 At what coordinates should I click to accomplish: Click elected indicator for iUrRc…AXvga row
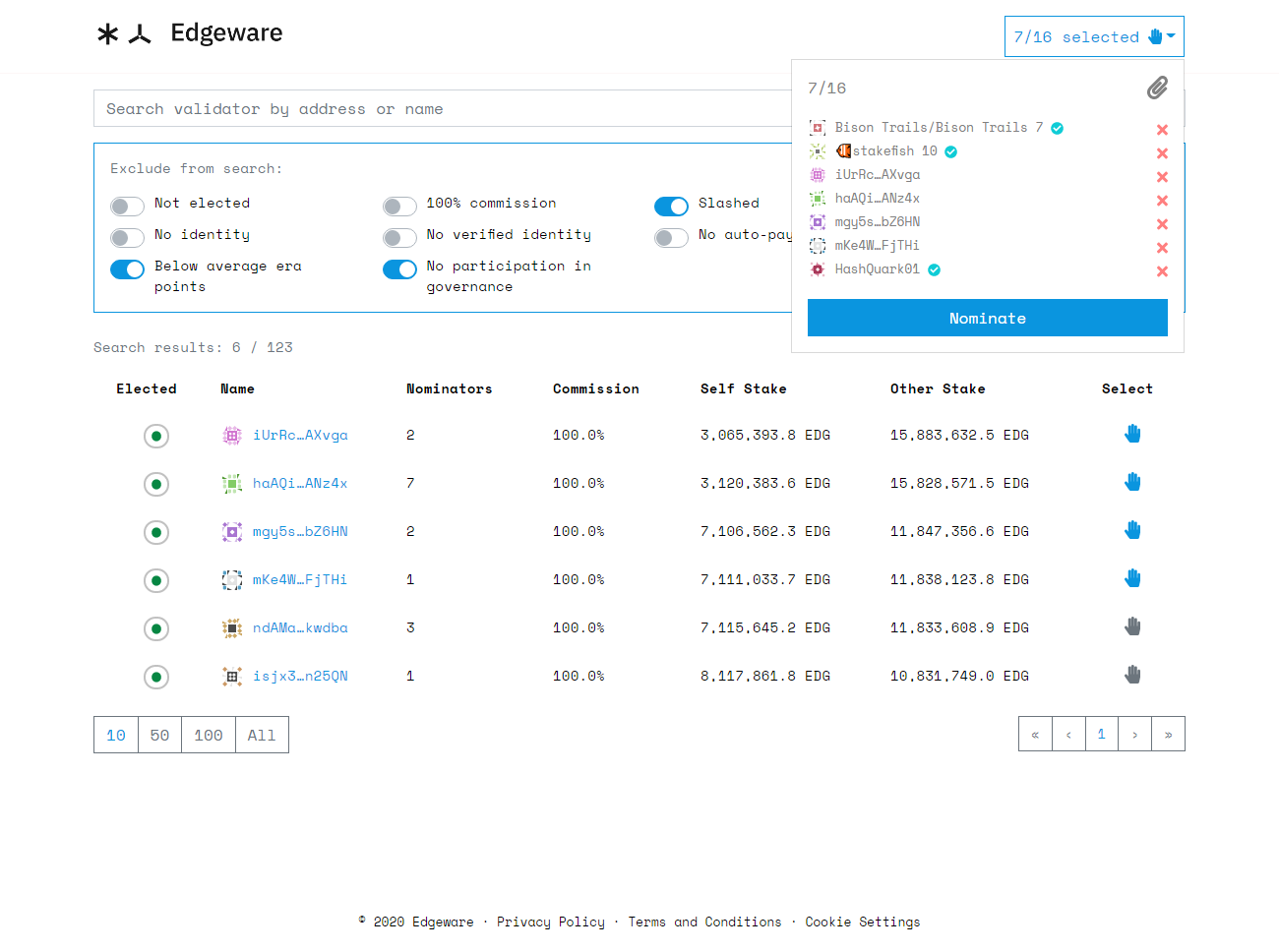[x=155, y=436]
